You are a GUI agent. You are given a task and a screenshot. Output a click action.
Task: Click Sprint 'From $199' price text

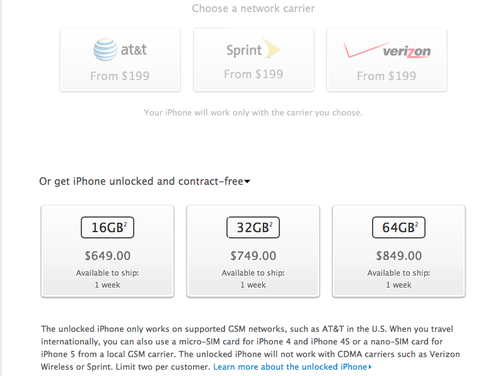point(254,74)
